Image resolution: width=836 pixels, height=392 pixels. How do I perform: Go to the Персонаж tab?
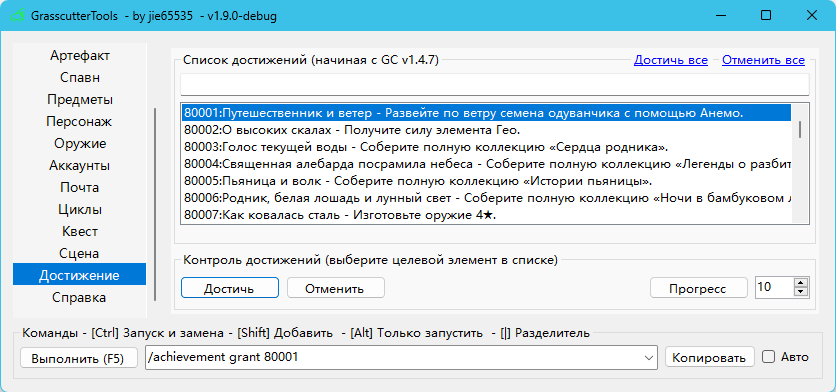click(x=79, y=121)
